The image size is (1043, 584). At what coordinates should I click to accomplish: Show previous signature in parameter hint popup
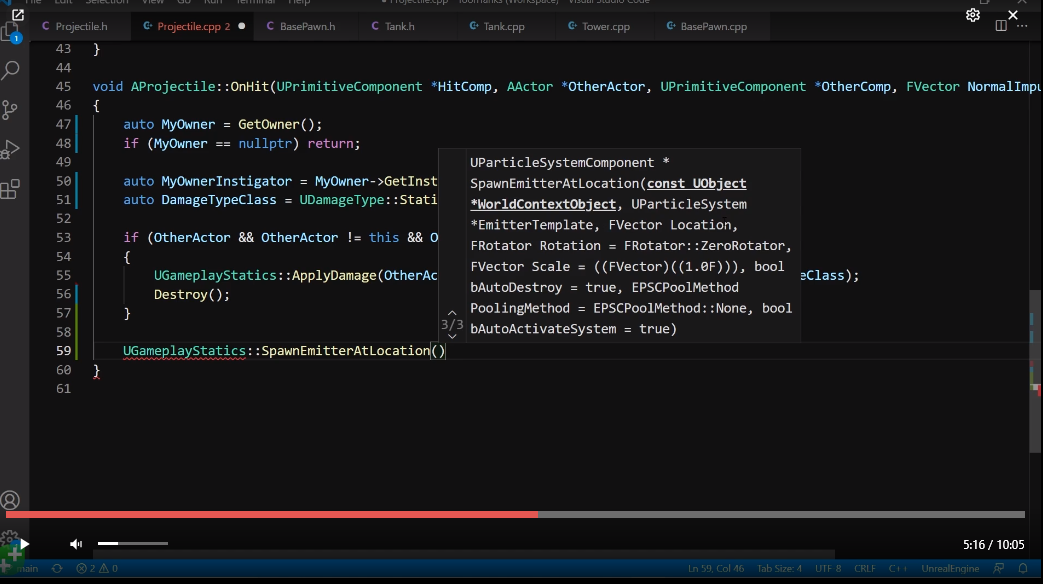click(452, 313)
